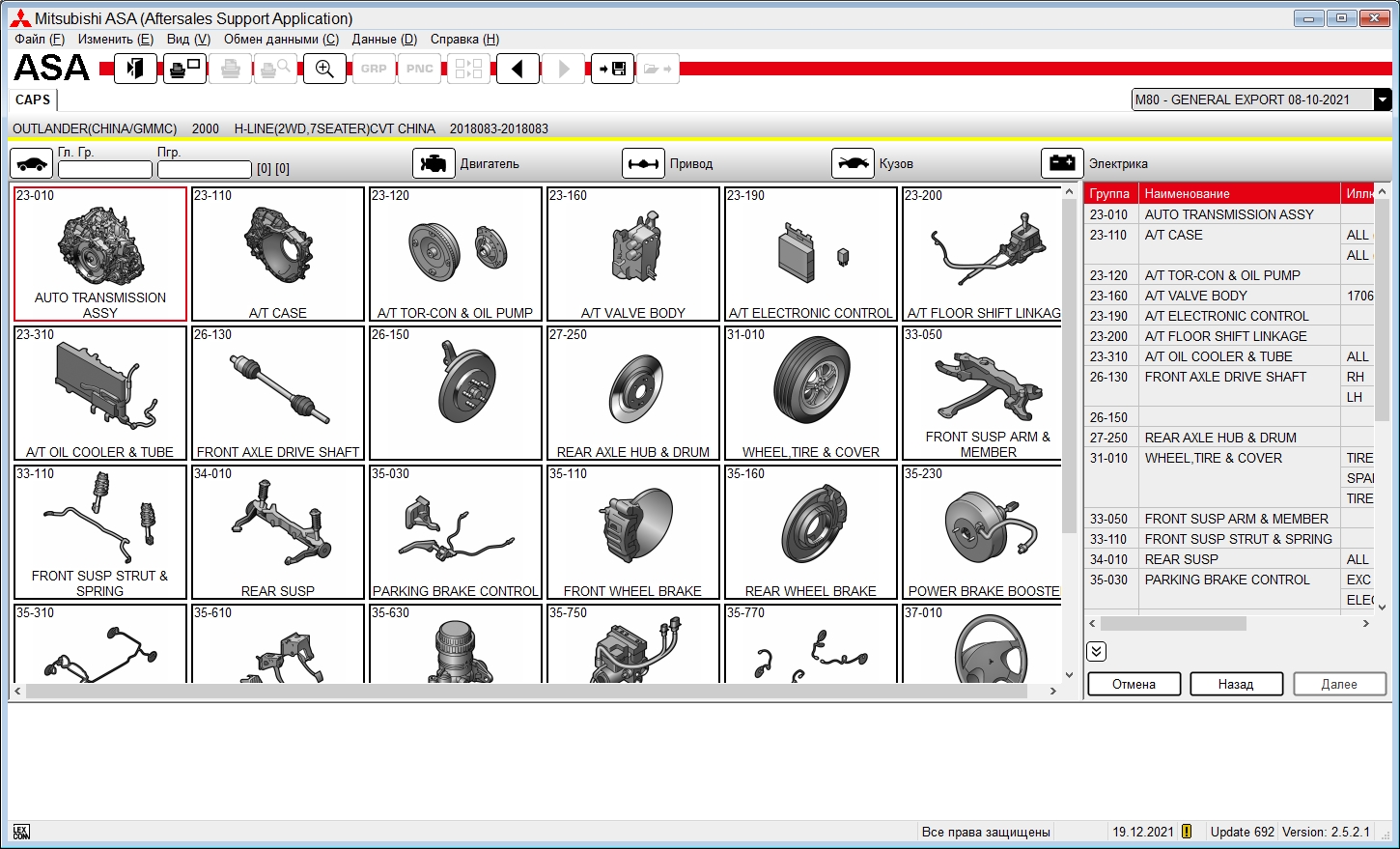Image resolution: width=1400 pixels, height=849 pixels.
Task: Select the 31-010 WHEEL,TIRE & COVER thumbnail
Action: (811, 393)
